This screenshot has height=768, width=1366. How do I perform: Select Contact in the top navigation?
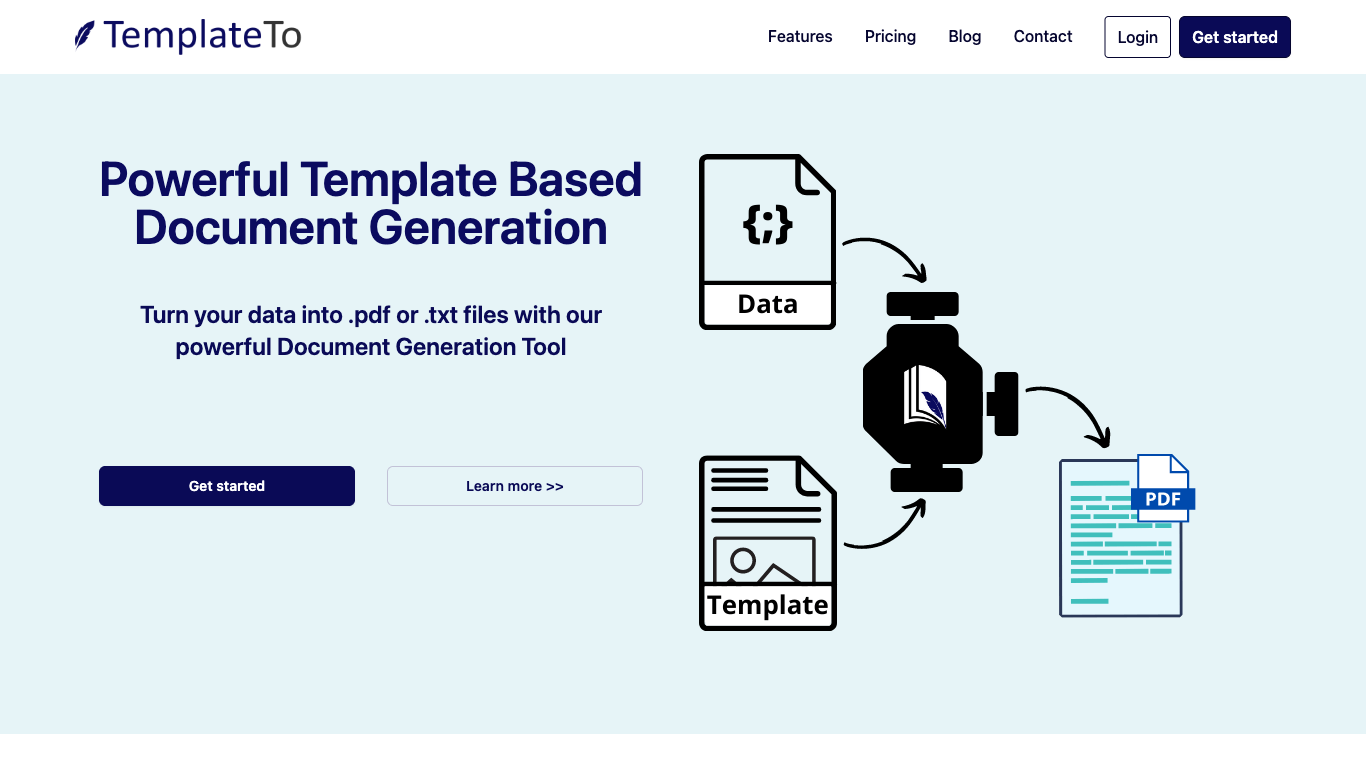1042,37
